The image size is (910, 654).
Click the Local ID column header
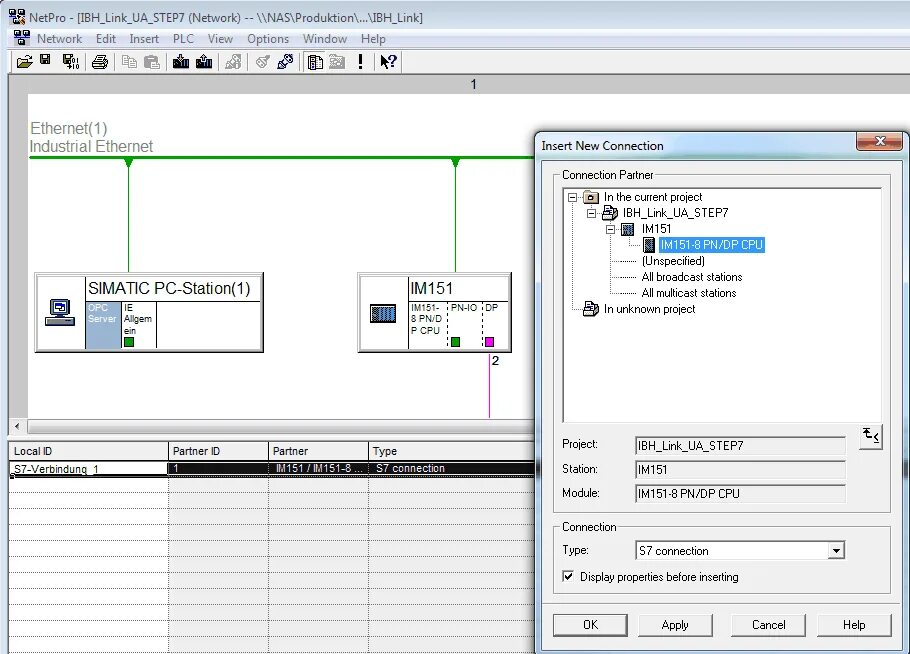88,451
